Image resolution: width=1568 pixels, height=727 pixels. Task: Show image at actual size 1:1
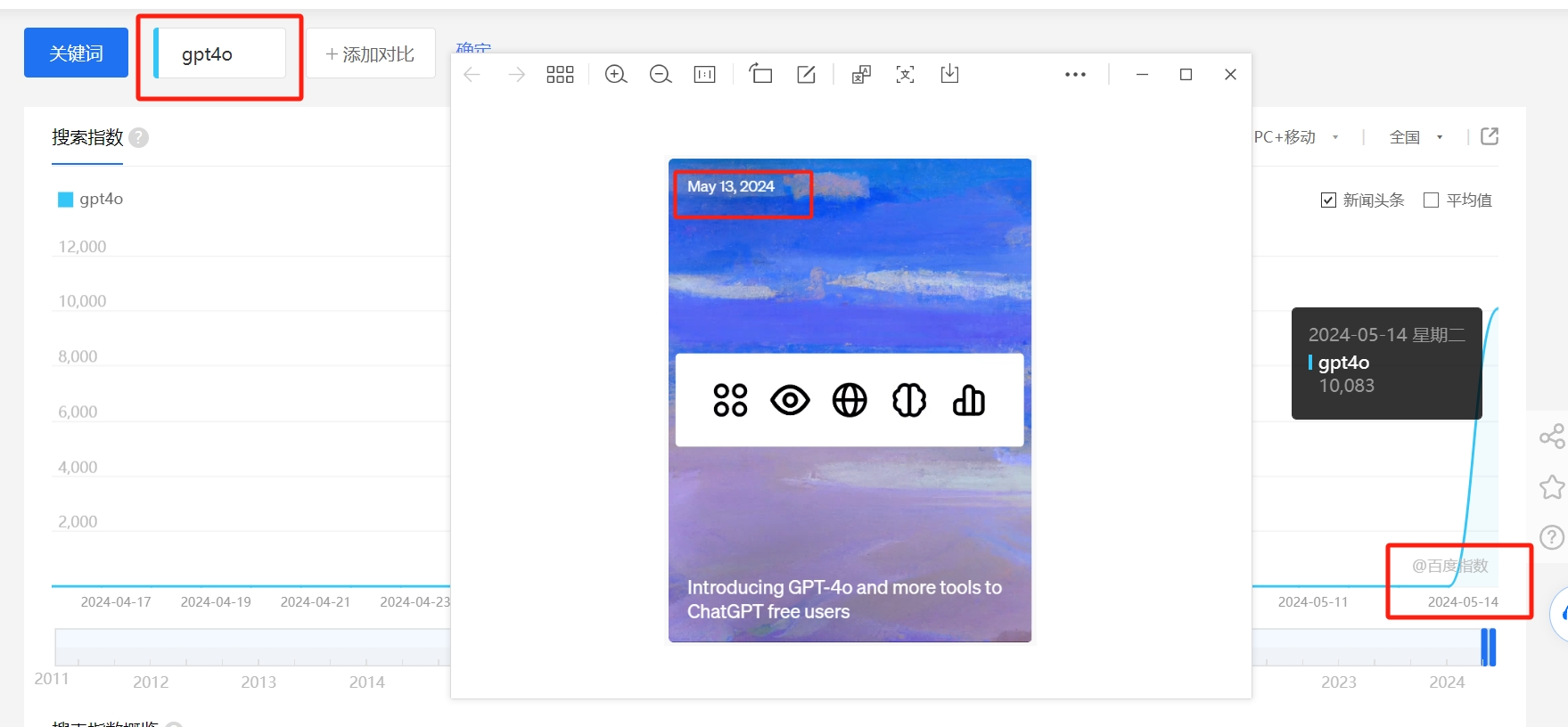[704, 75]
